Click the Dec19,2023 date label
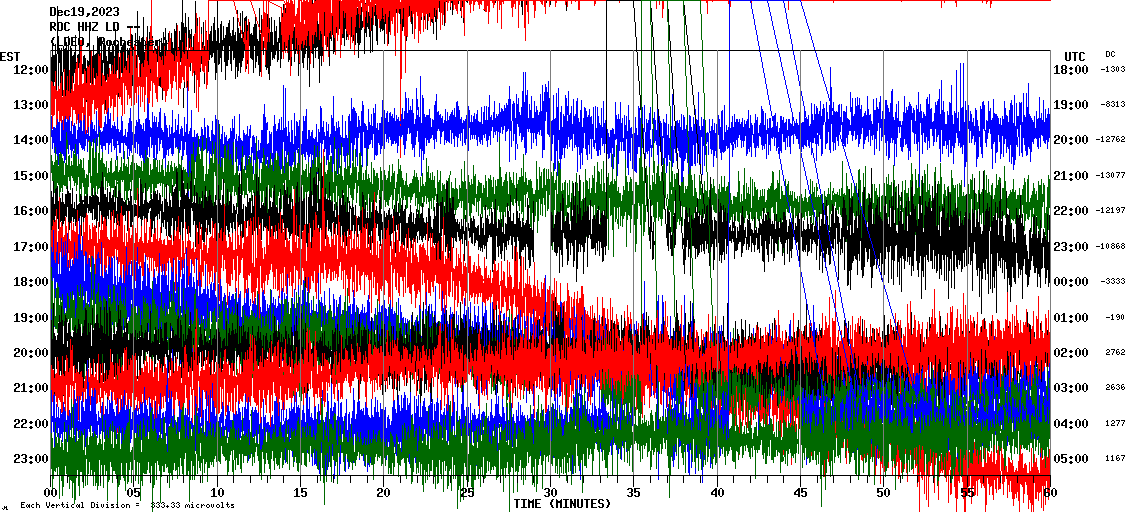 pyautogui.click(x=85, y=12)
